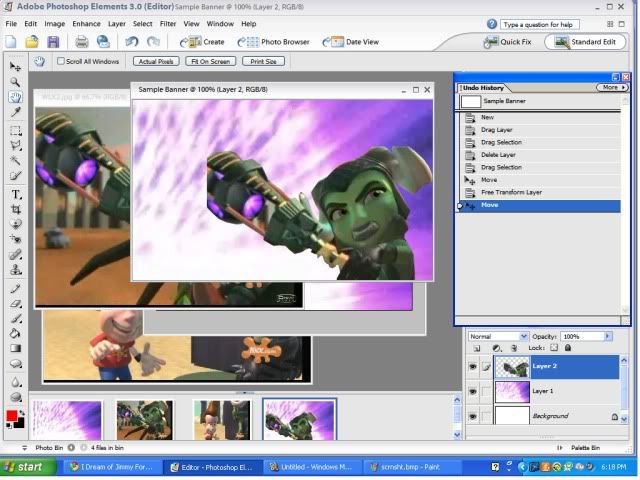Select the Horizontal Type tool
The height and width of the screenshot is (480, 640).
pos(15,194)
